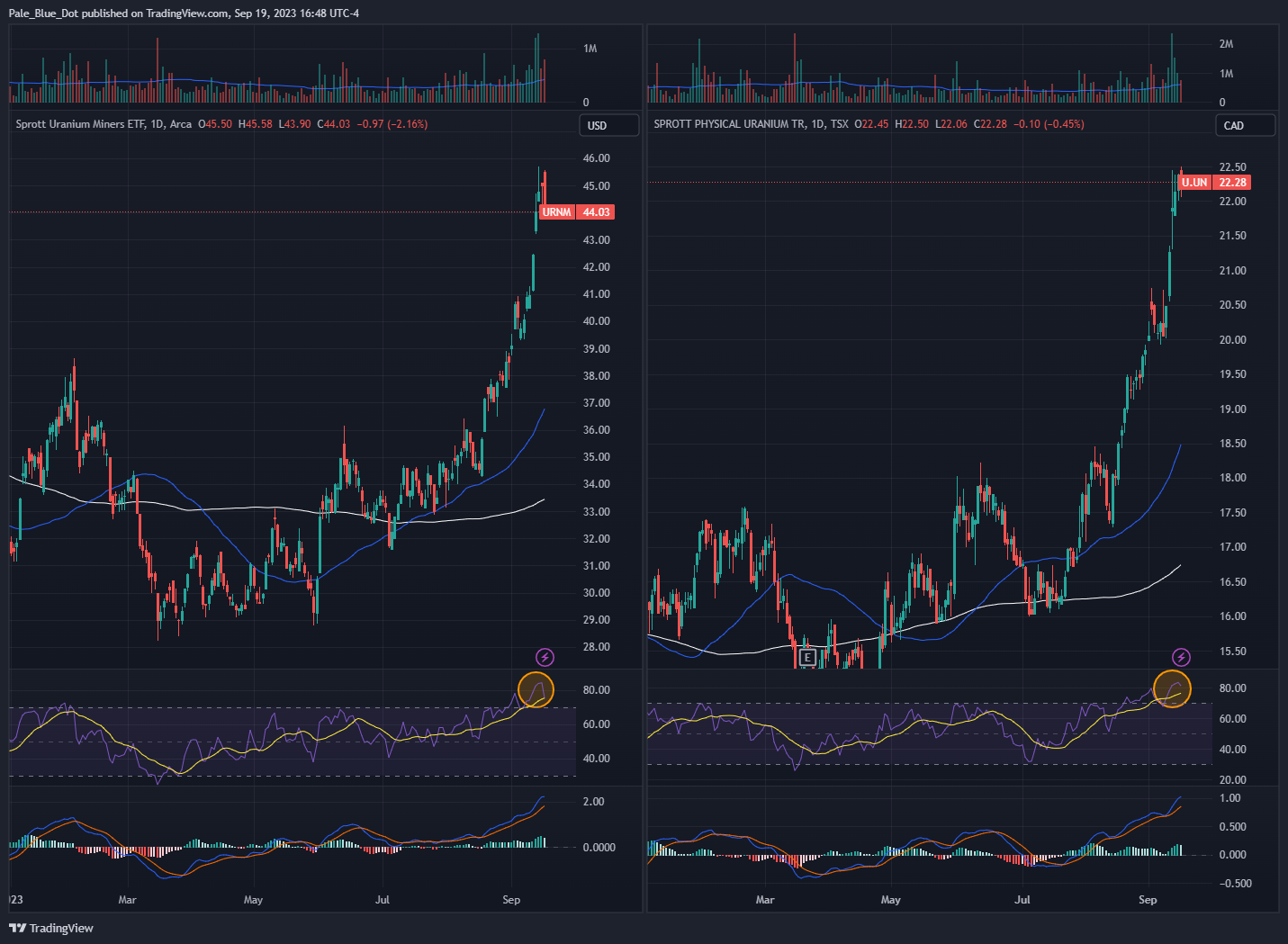This screenshot has width=1288, height=944.
Task: Open the earnings E marker on U.UN chart
Action: (x=807, y=658)
